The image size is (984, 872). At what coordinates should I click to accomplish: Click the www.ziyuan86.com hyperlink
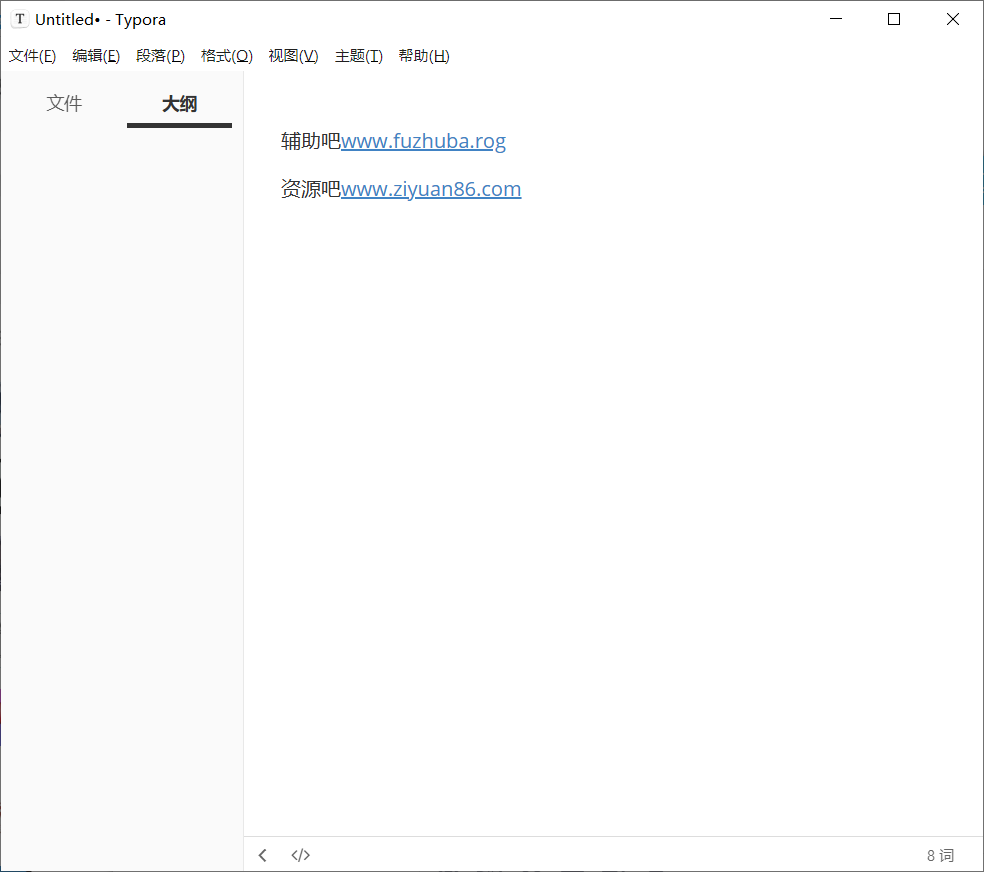tap(430, 189)
